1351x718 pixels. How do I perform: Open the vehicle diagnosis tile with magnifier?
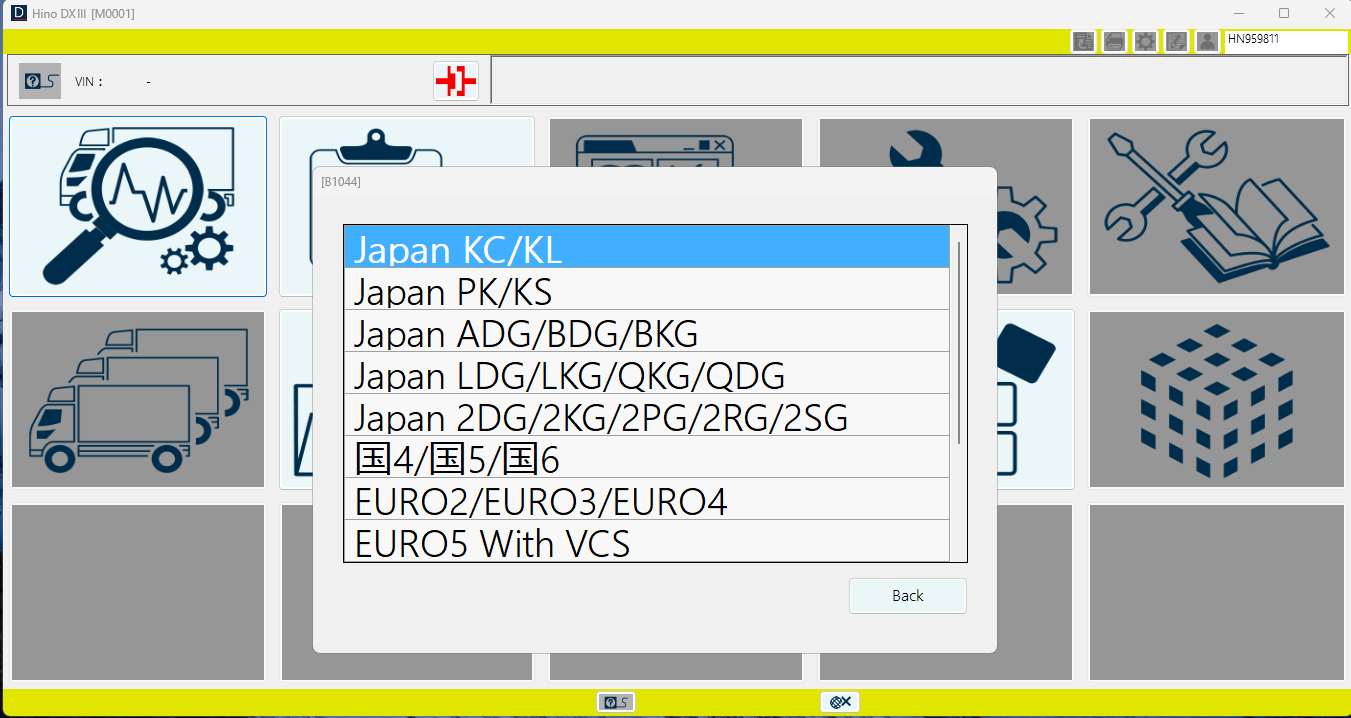pos(138,207)
